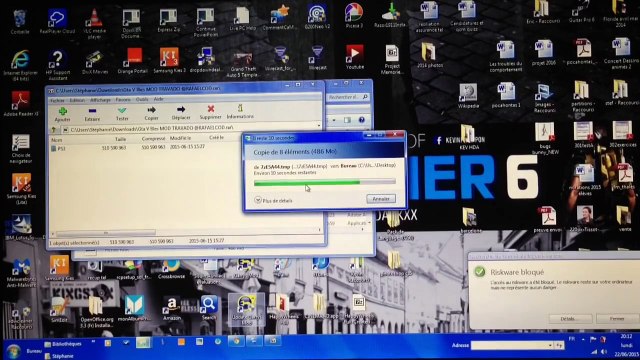Click Détails in Riskware bloqué notification

[570, 319]
